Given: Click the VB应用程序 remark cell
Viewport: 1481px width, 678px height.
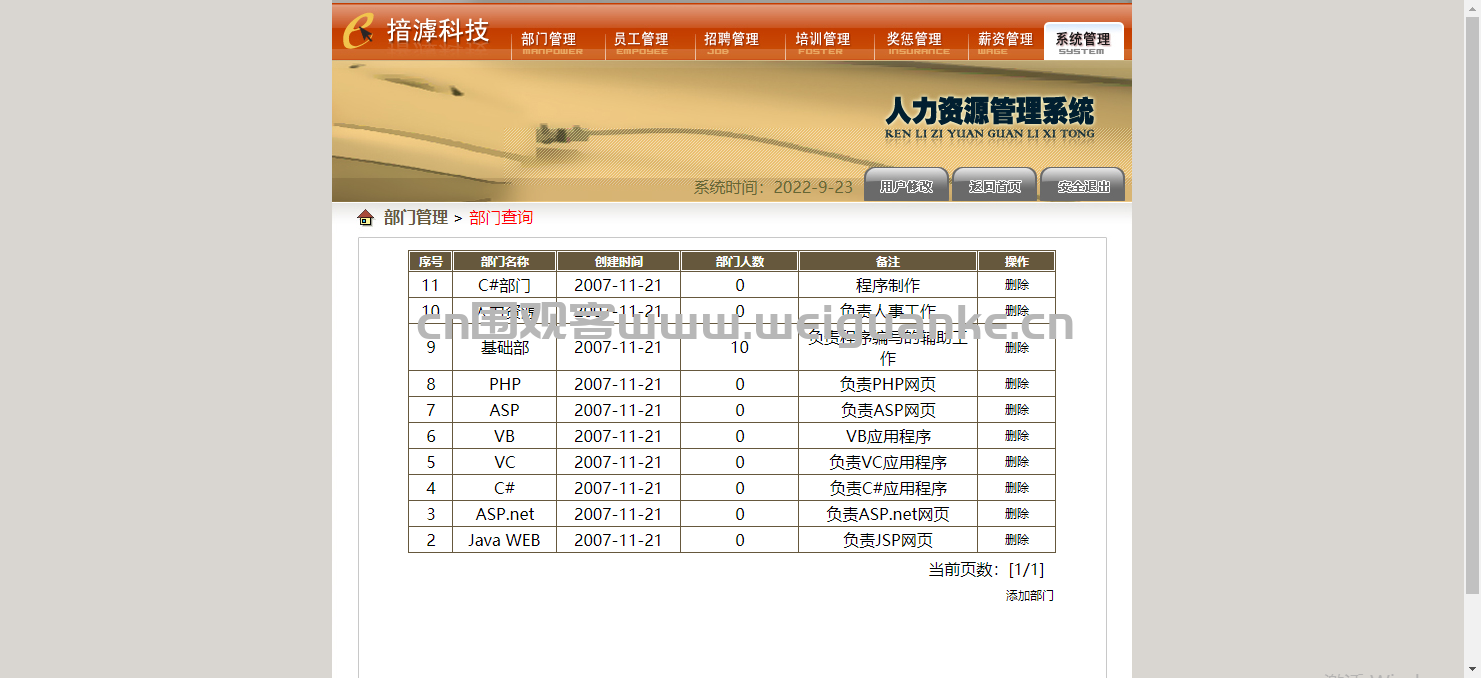Looking at the screenshot, I should (x=888, y=436).
